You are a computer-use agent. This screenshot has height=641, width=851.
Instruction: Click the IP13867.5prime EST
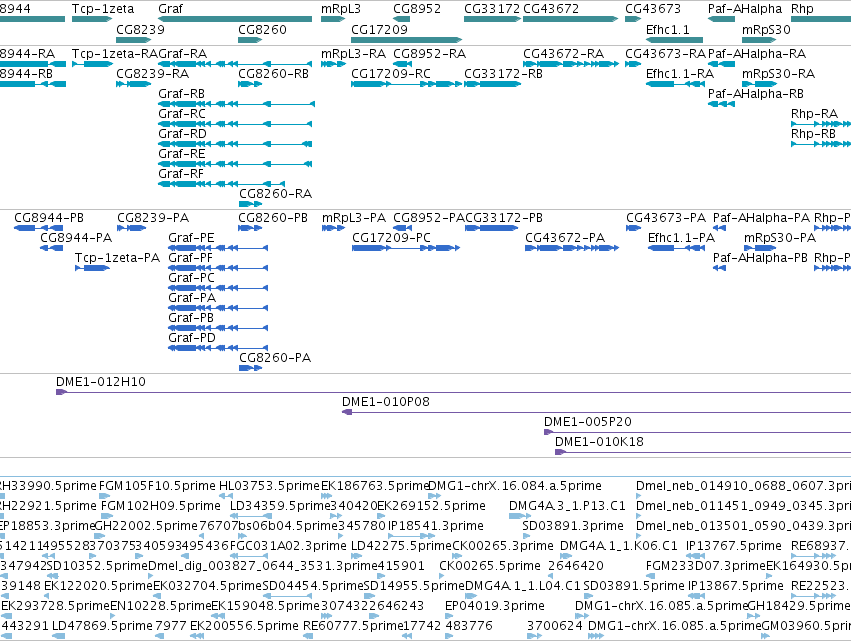click(x=696, y=596)
